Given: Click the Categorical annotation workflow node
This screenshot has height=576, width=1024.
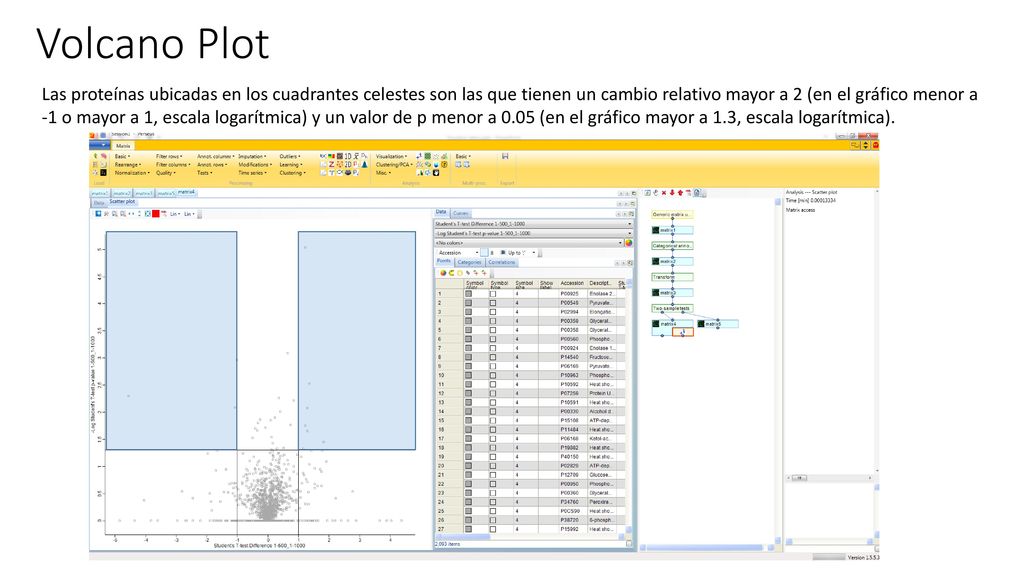Looking at the screenshot, I should point(672,246).
